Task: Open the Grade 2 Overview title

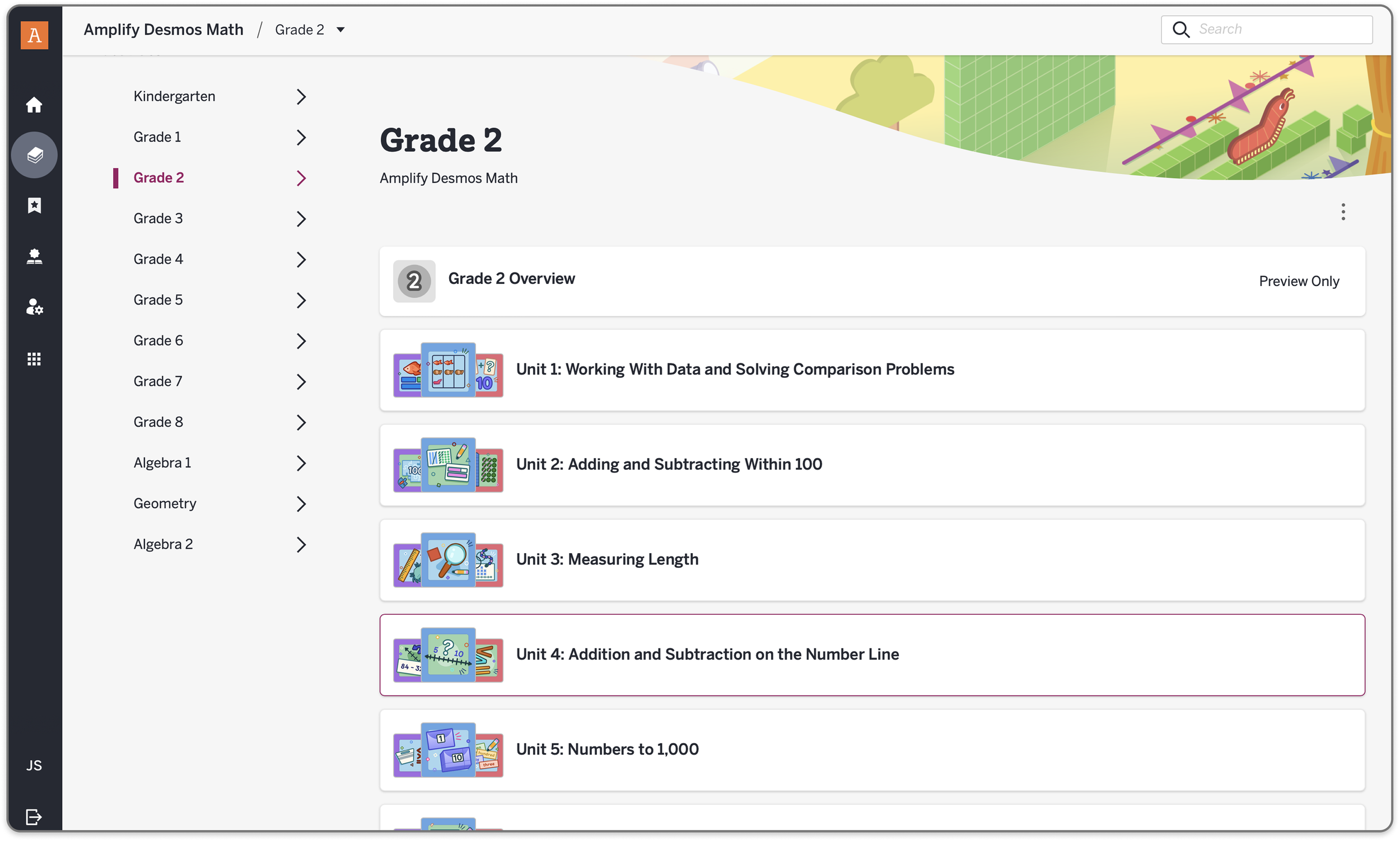Action: 511,279
